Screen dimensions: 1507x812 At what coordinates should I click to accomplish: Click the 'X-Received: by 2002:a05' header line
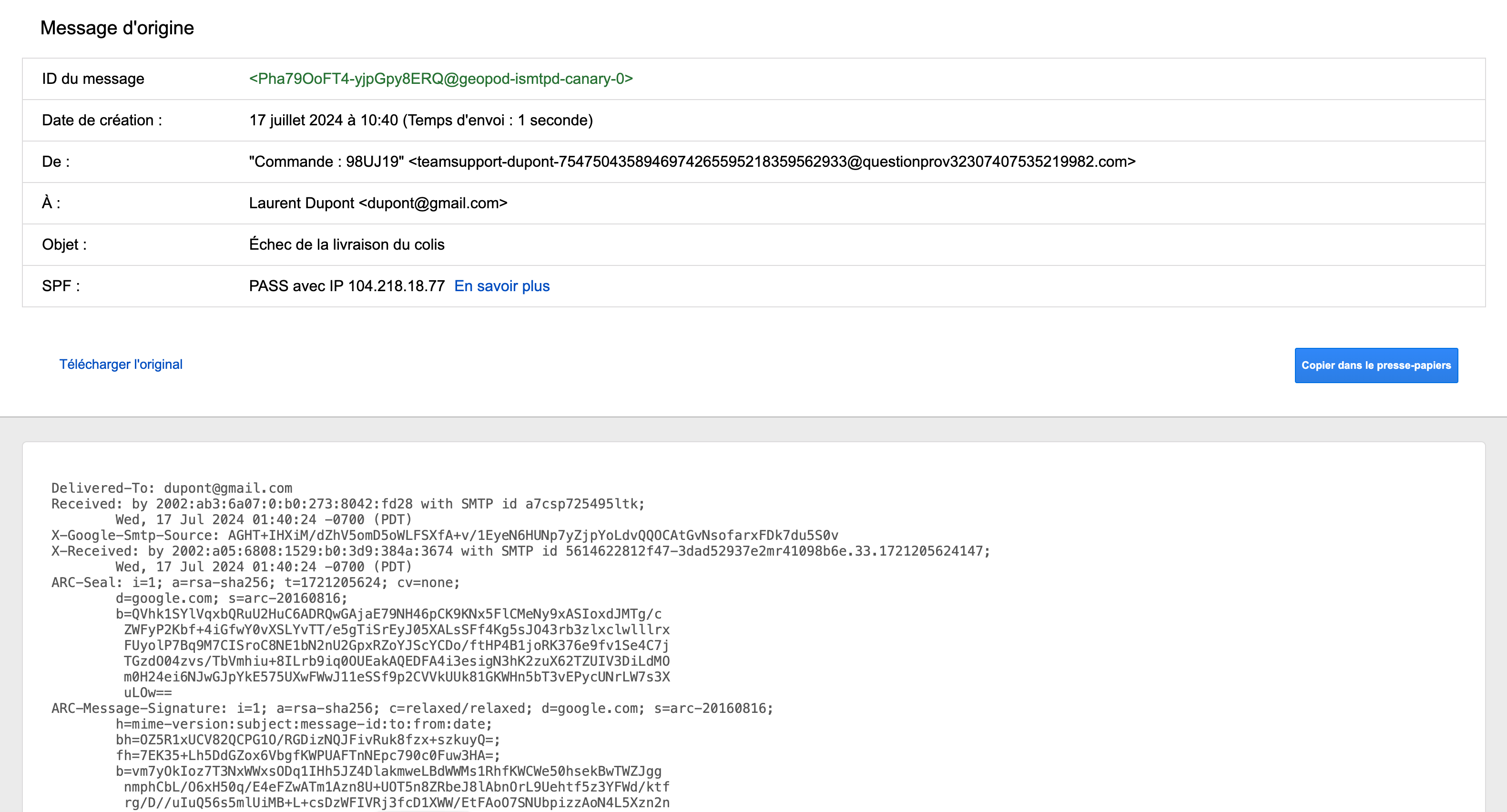[520, 551]
